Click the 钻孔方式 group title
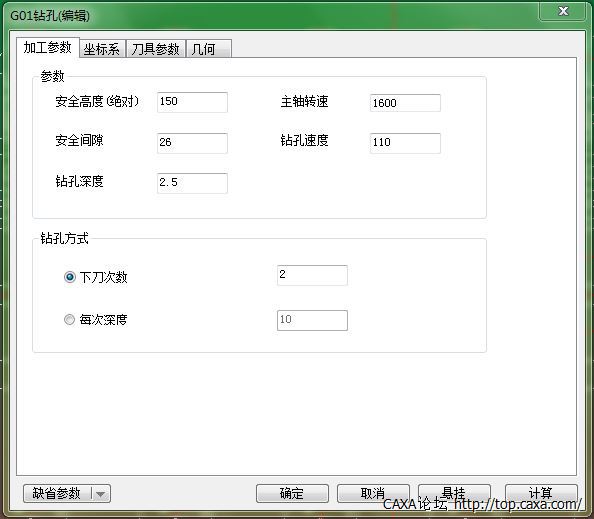 [65, 238]
